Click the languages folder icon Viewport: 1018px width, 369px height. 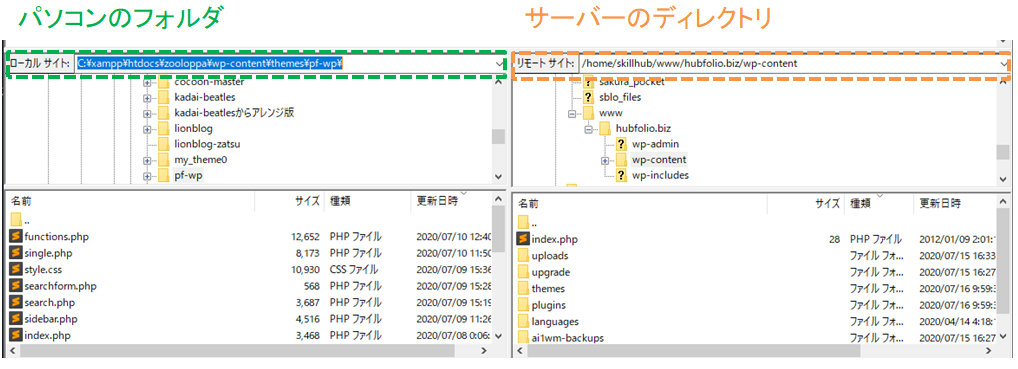coord(523,322)
